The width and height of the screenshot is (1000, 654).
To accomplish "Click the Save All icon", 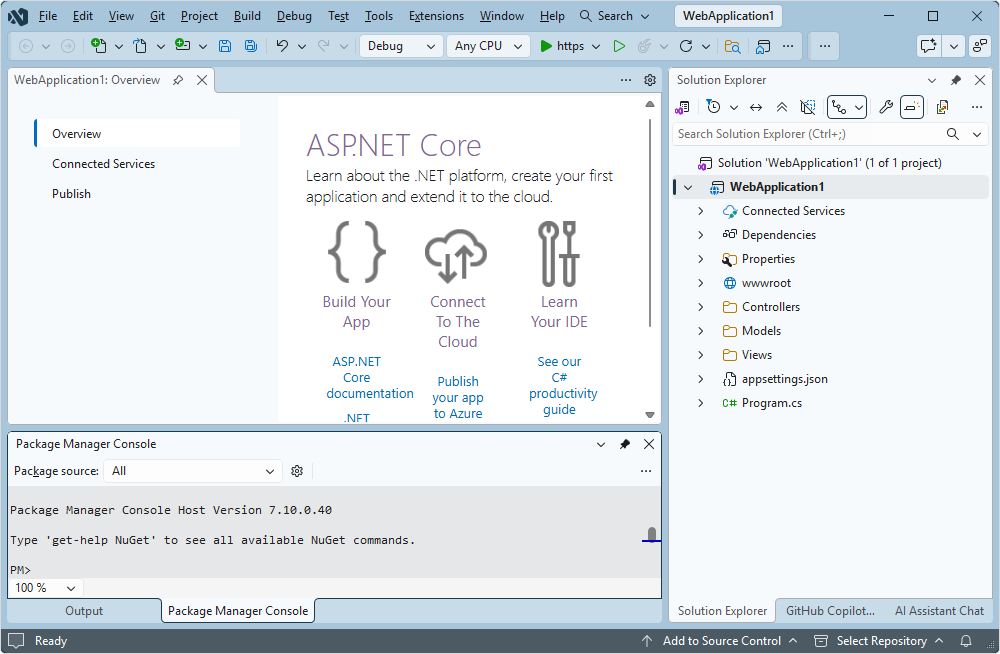I will (x=251, y=45).
